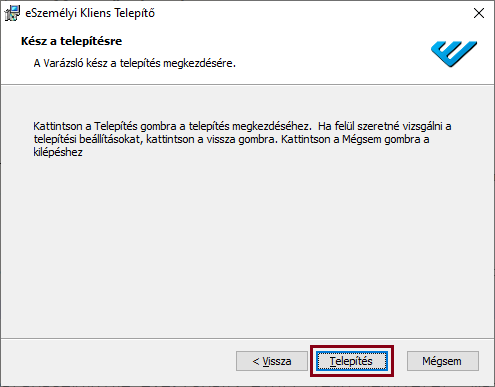The width and height of the screenshot is (495, 387).
Task: Click the subtitle A Varázsló kész text
Action: coord(134,63)
